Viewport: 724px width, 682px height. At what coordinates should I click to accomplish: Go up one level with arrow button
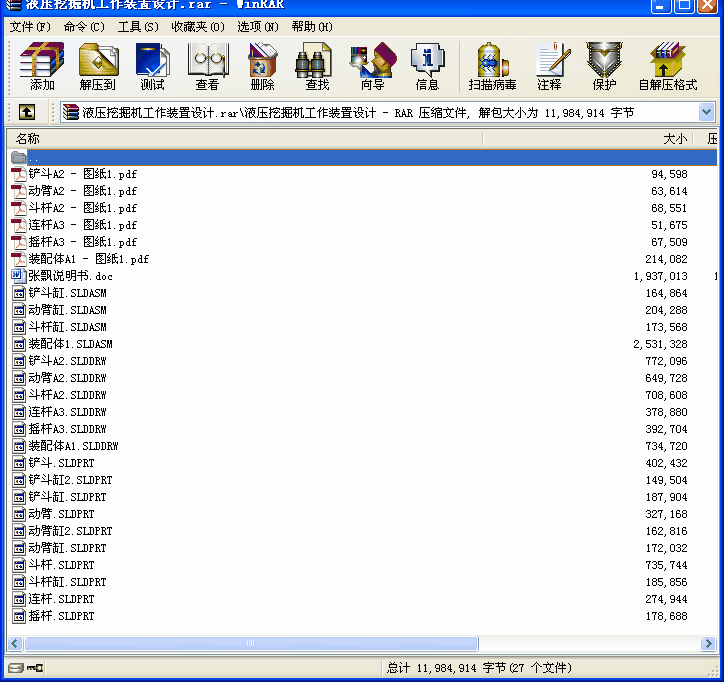(x=26, y=112)
